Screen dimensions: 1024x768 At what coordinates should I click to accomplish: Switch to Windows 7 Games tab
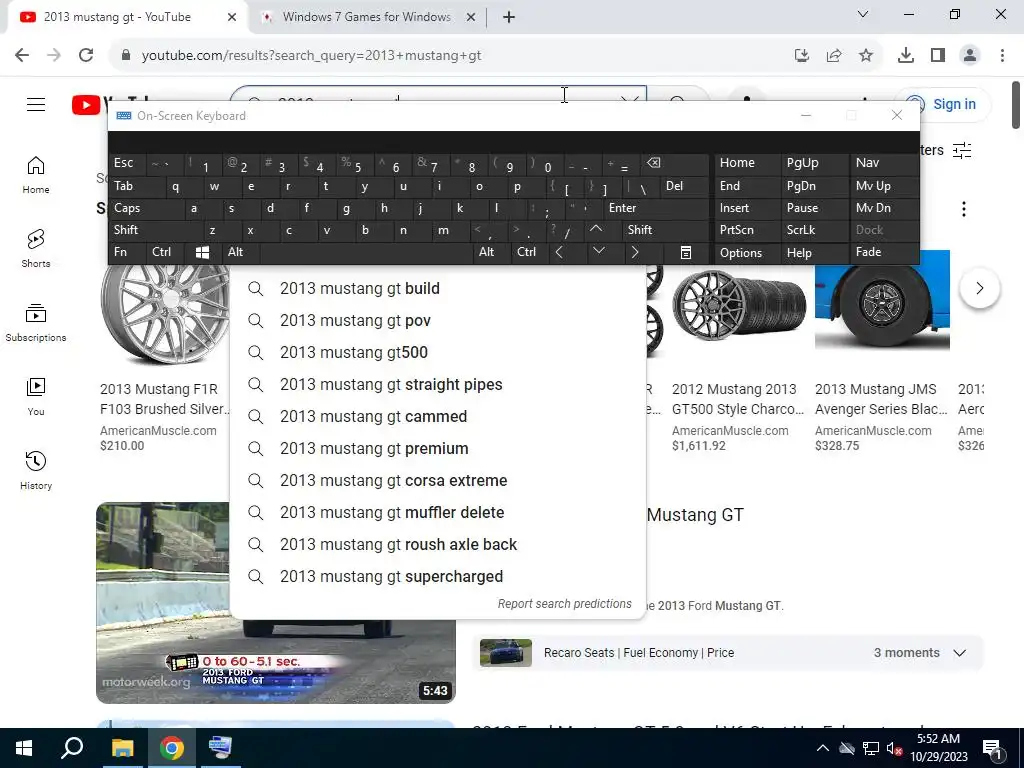point(368,17)
